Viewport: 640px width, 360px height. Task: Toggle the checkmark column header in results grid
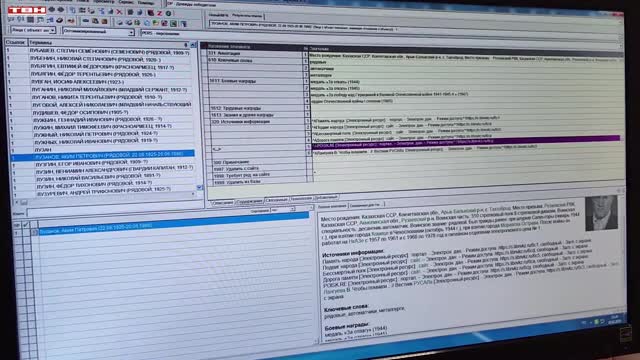tap(26, 224)
